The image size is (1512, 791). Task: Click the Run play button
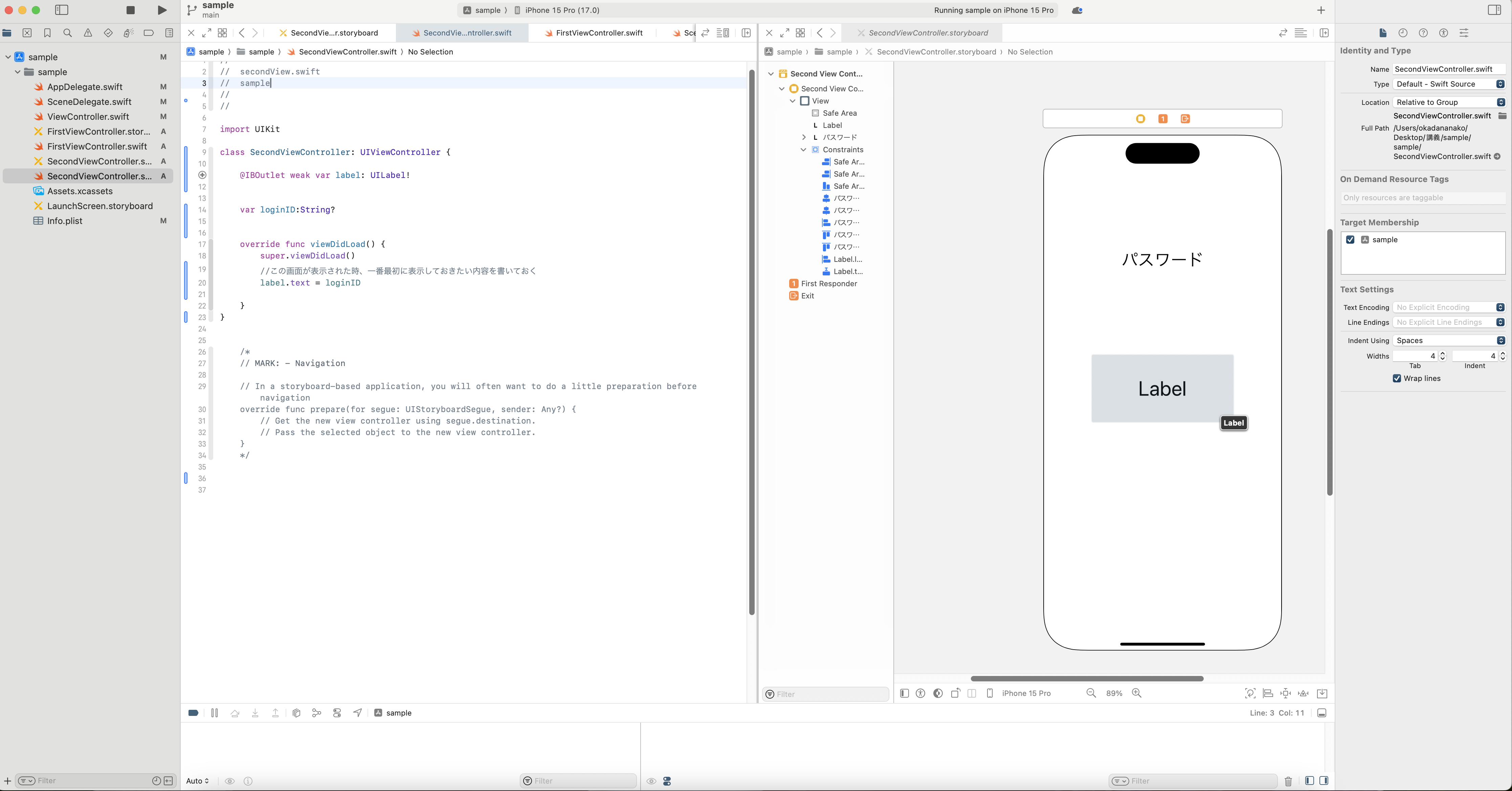162,10
